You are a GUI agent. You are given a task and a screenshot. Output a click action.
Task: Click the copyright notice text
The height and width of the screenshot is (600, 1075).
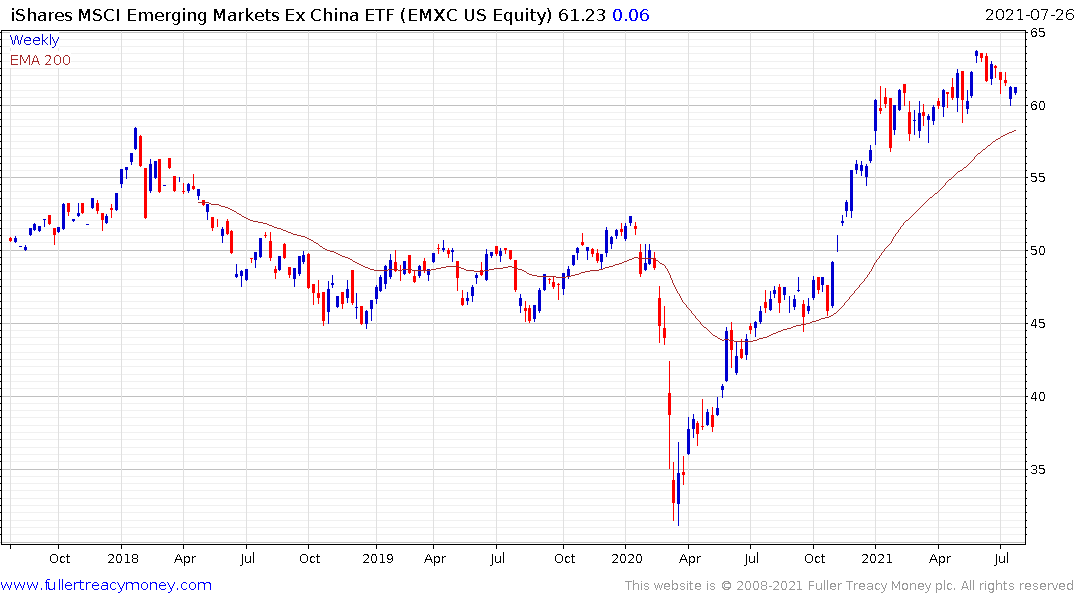[x=849, y=586]
